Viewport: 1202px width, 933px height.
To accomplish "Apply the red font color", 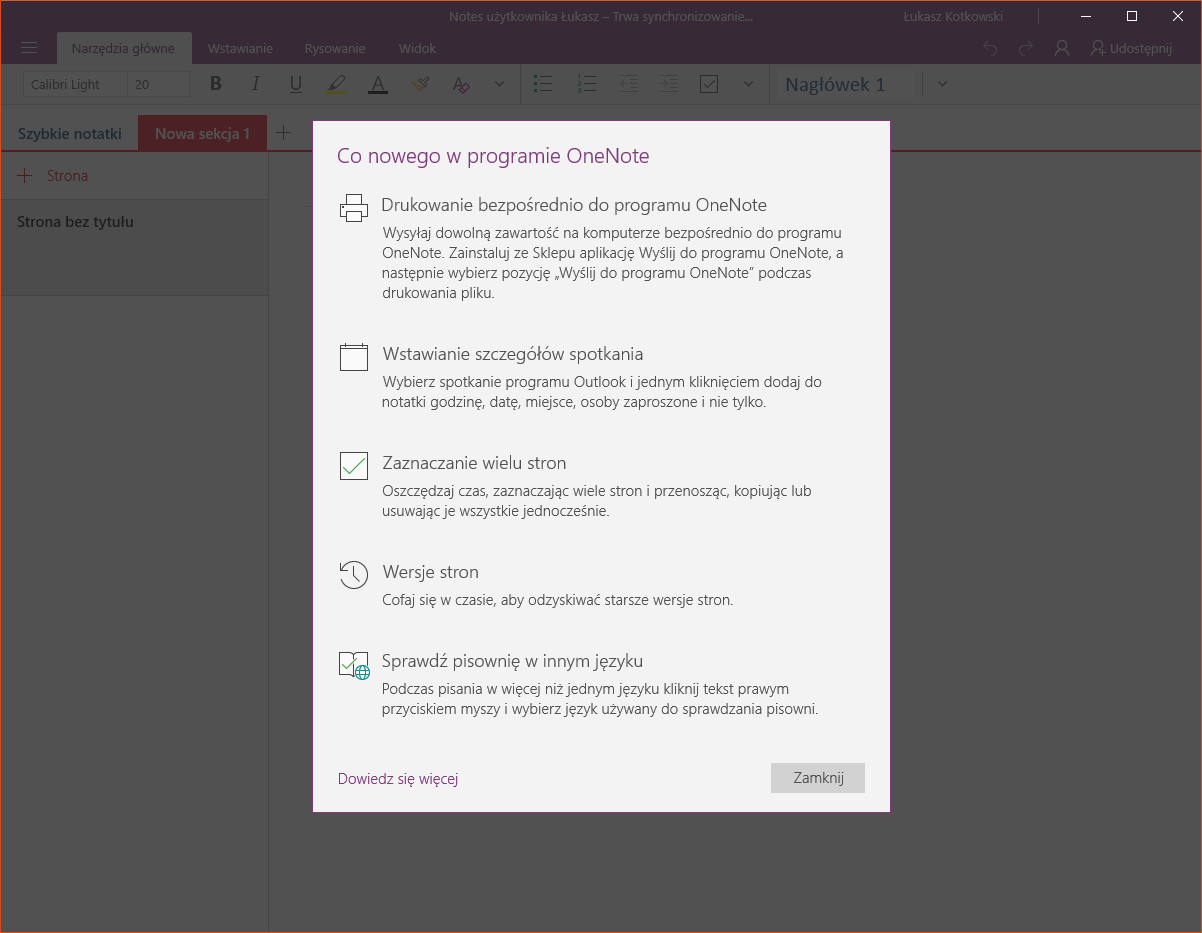I will coord(377,84).
